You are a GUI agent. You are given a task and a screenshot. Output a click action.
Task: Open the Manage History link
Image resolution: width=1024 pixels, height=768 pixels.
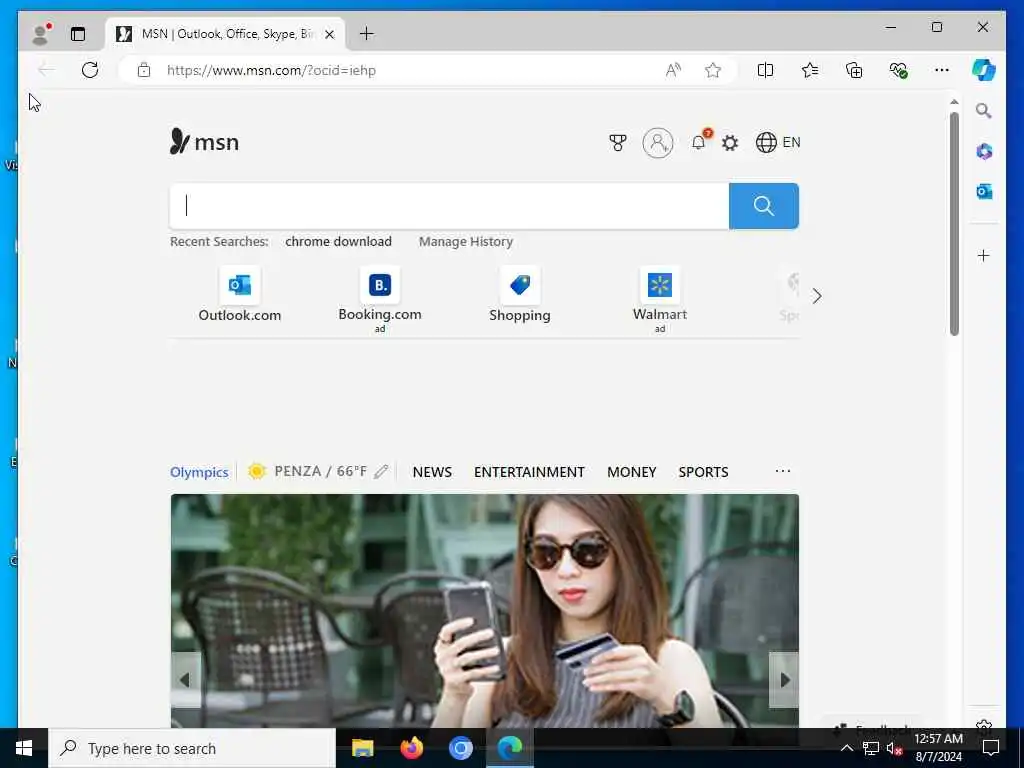466,242
